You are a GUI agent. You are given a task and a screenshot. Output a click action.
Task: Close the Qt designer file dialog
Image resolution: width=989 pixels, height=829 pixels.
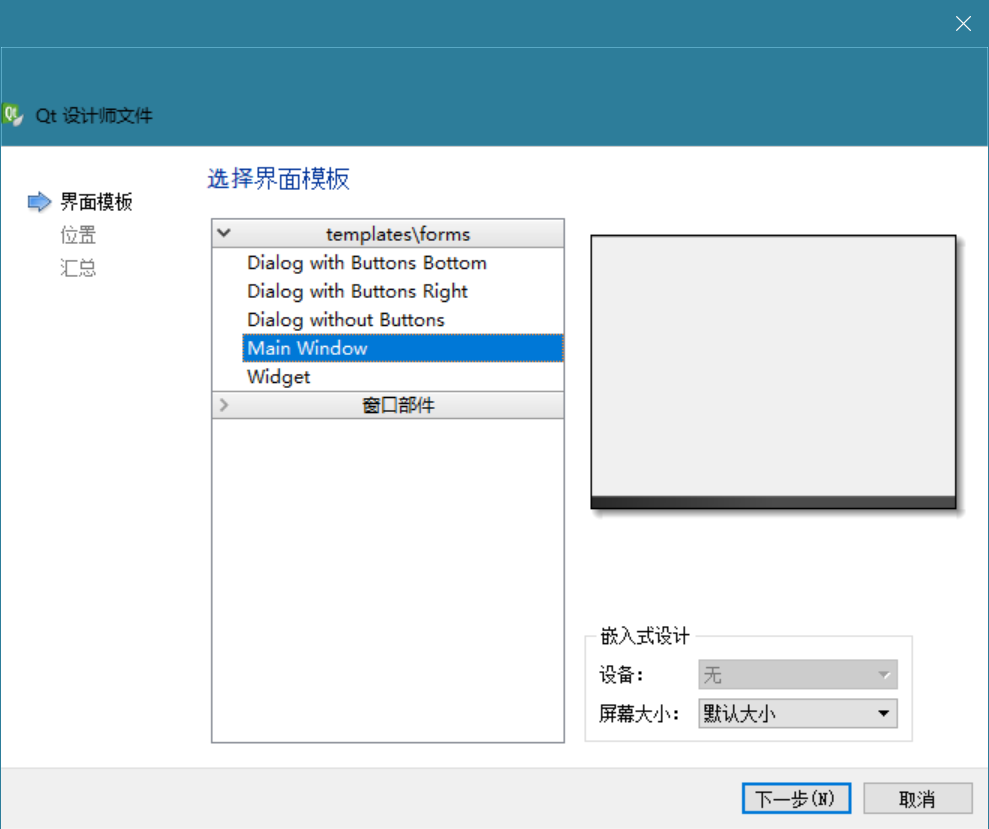[x=963, y=24]
